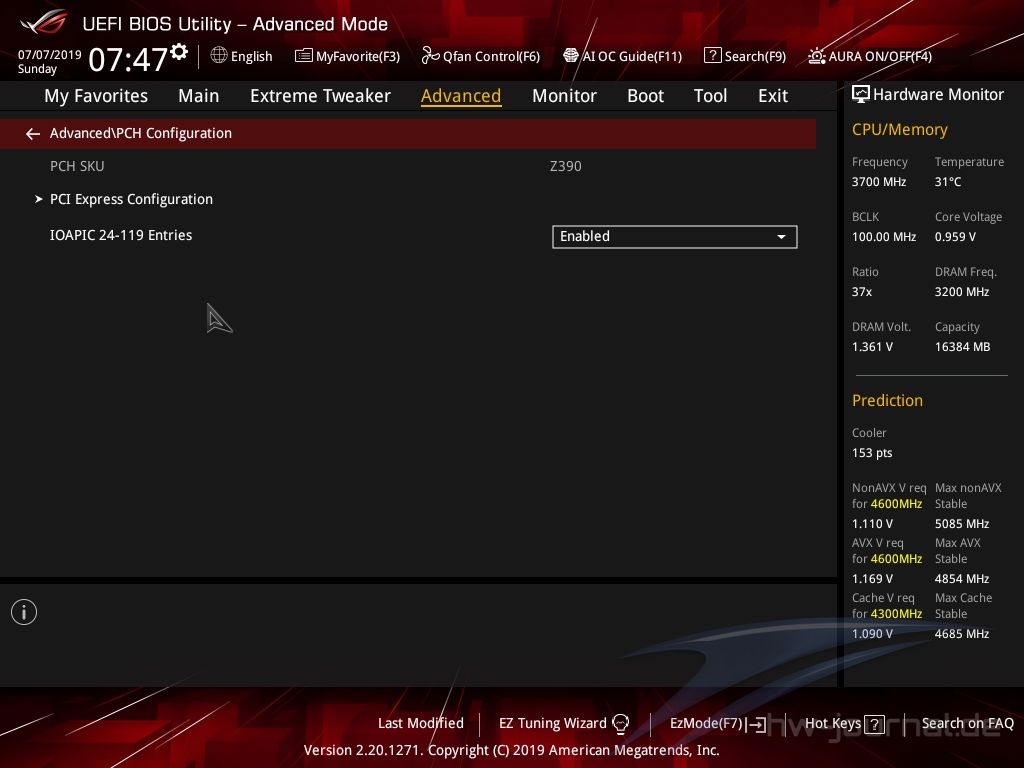Click the 1.361 V DRAM voltage
Screen dimensions: 1024x768
[x=872, y=346]
